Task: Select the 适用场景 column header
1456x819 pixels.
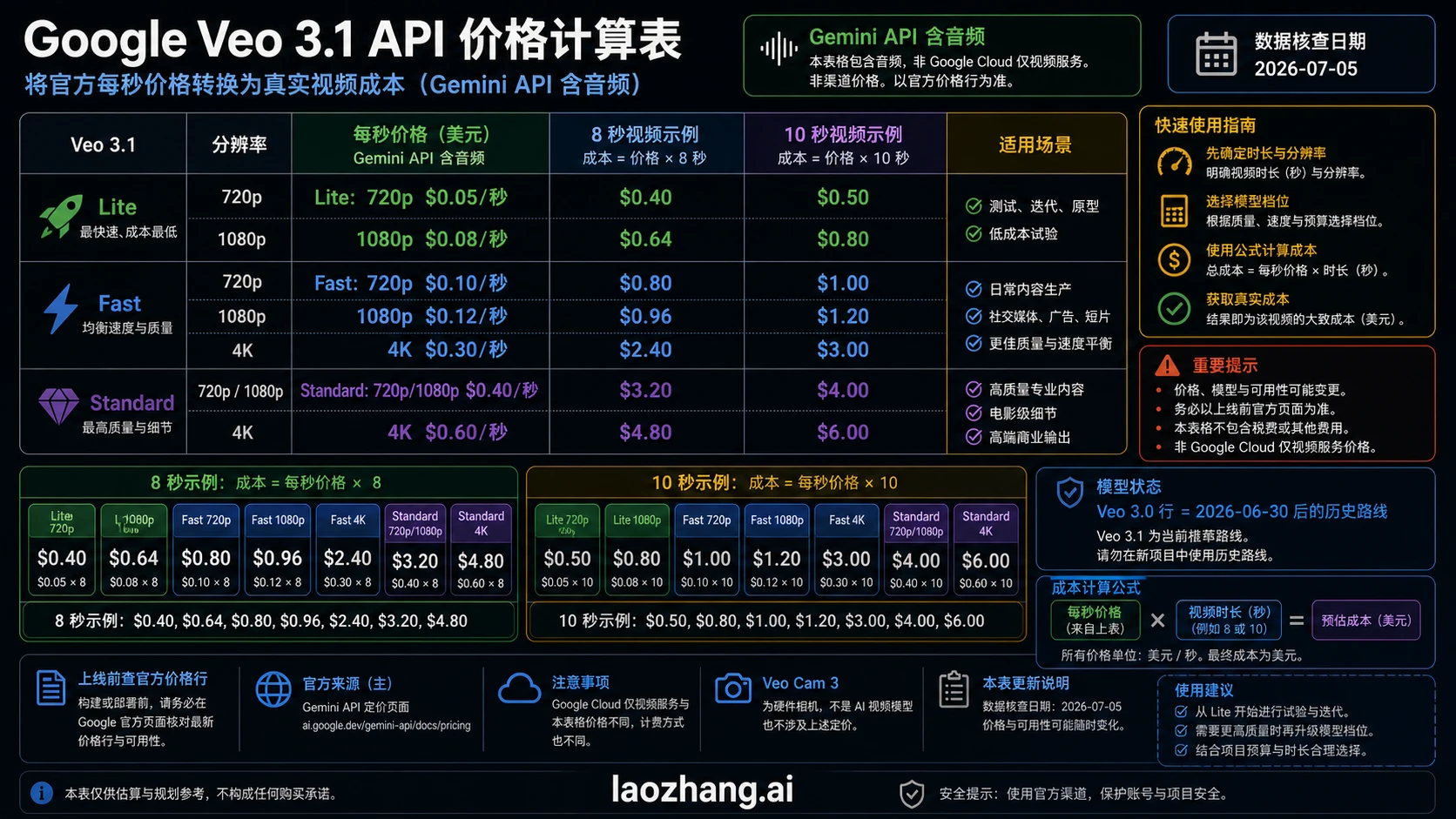Action: [1035, 144]
